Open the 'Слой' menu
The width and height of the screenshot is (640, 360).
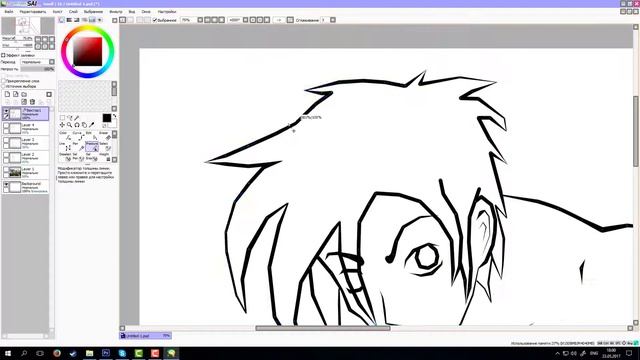coord(73,12)
